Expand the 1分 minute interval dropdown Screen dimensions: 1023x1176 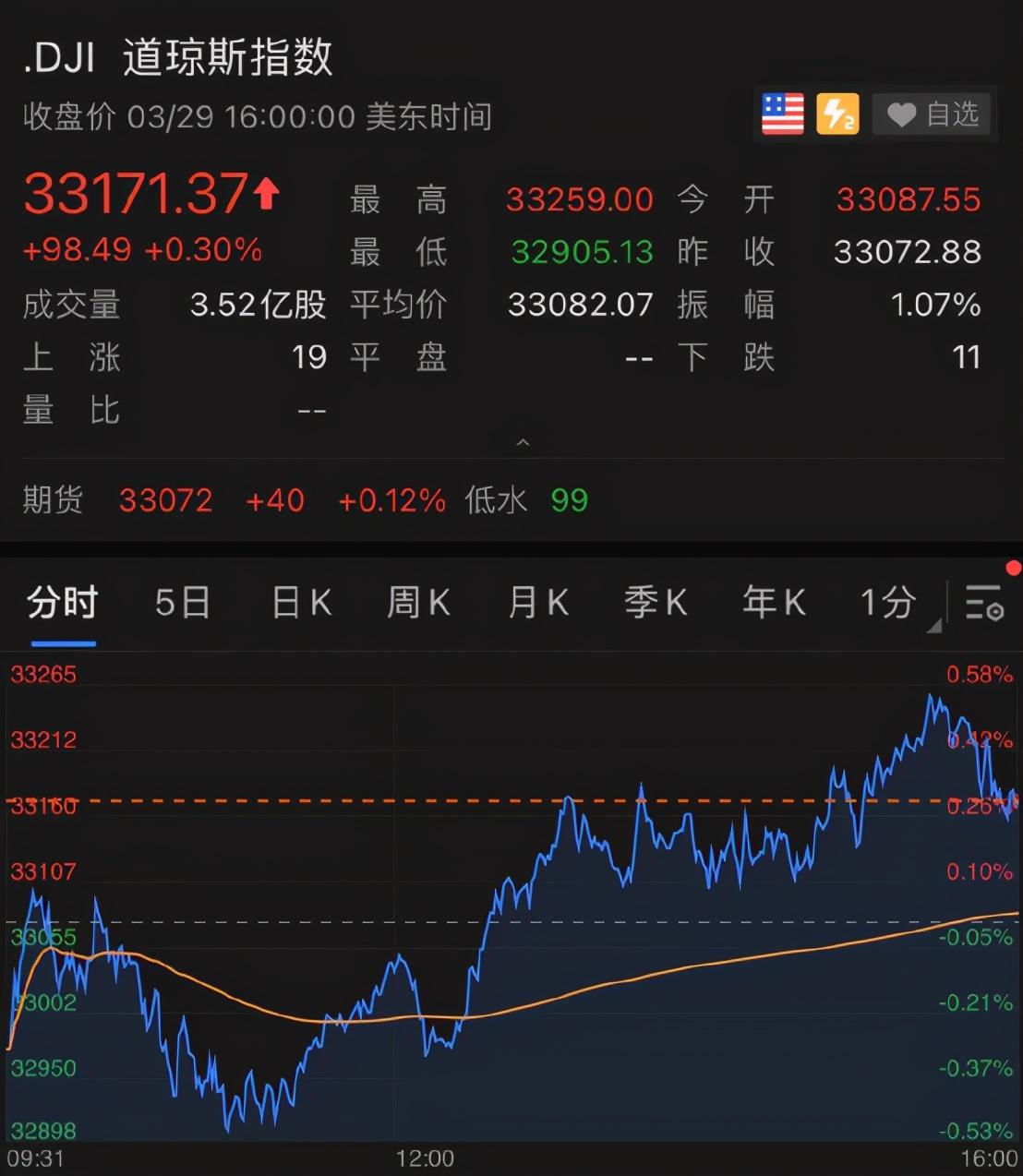(933, 625)
